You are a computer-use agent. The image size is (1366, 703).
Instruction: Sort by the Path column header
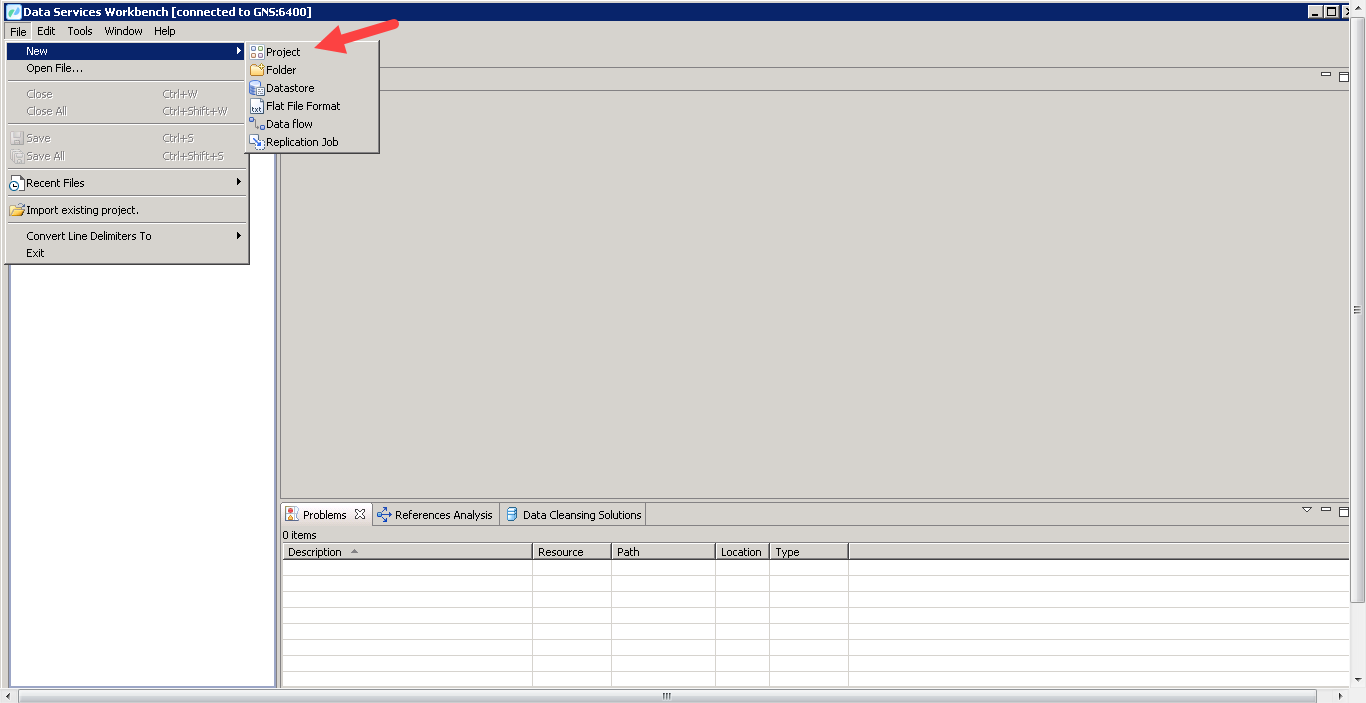pyautogui.click(x=664, y=552)
